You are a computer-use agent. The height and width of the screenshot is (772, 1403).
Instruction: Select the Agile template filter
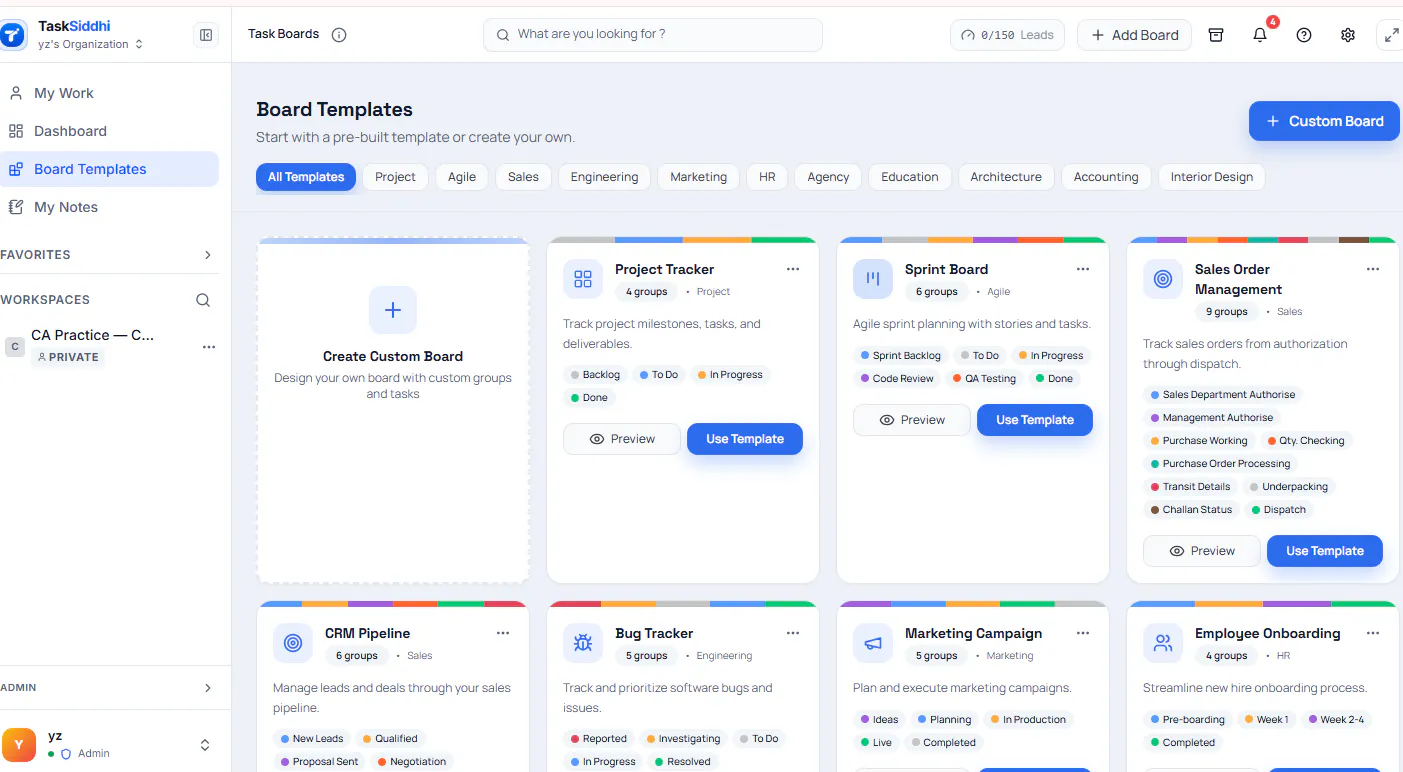click(462, 177)
